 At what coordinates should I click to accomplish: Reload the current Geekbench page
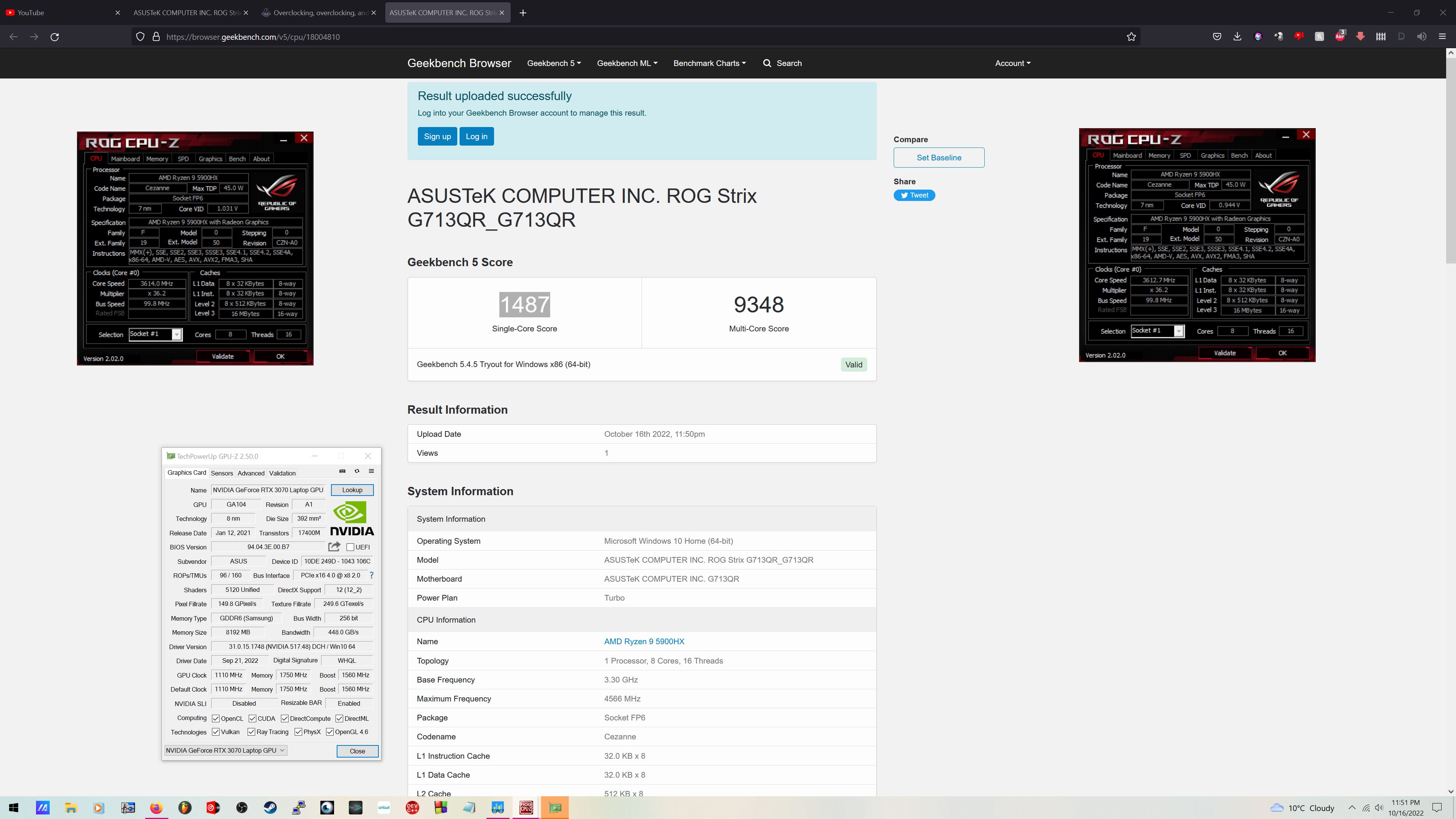(x=55, y=37)
